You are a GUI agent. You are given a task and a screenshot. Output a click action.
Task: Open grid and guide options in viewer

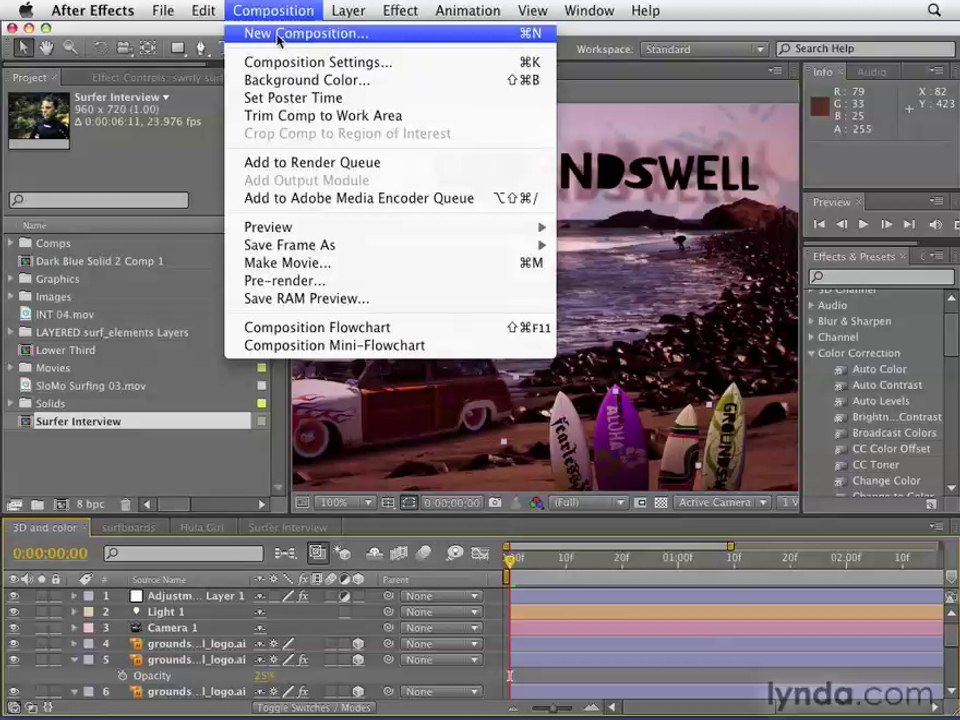click(x=388, y=503)
